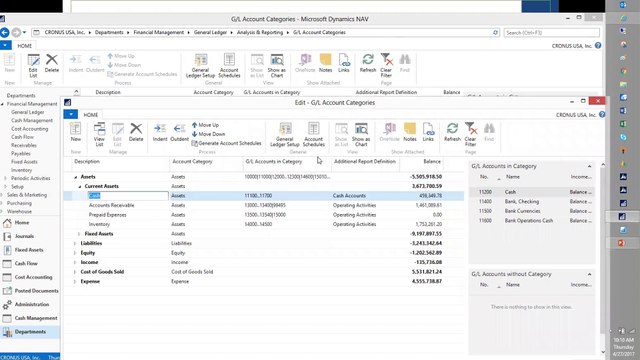Select Bank, Checking in factbox
The height and width of the screenshot is (360, 640).
(x=531, y=202)
